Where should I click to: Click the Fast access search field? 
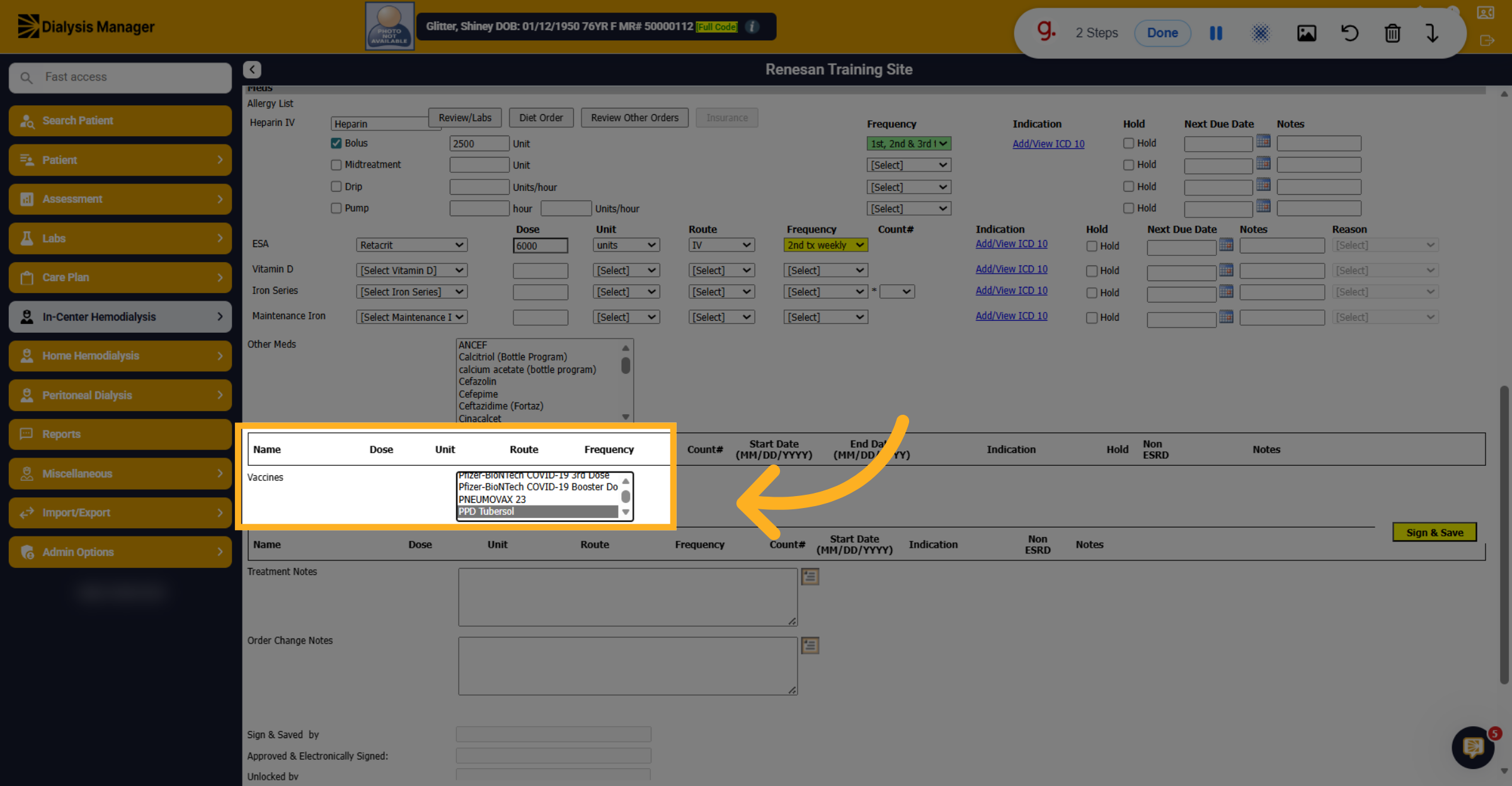(x=120, y=78)
